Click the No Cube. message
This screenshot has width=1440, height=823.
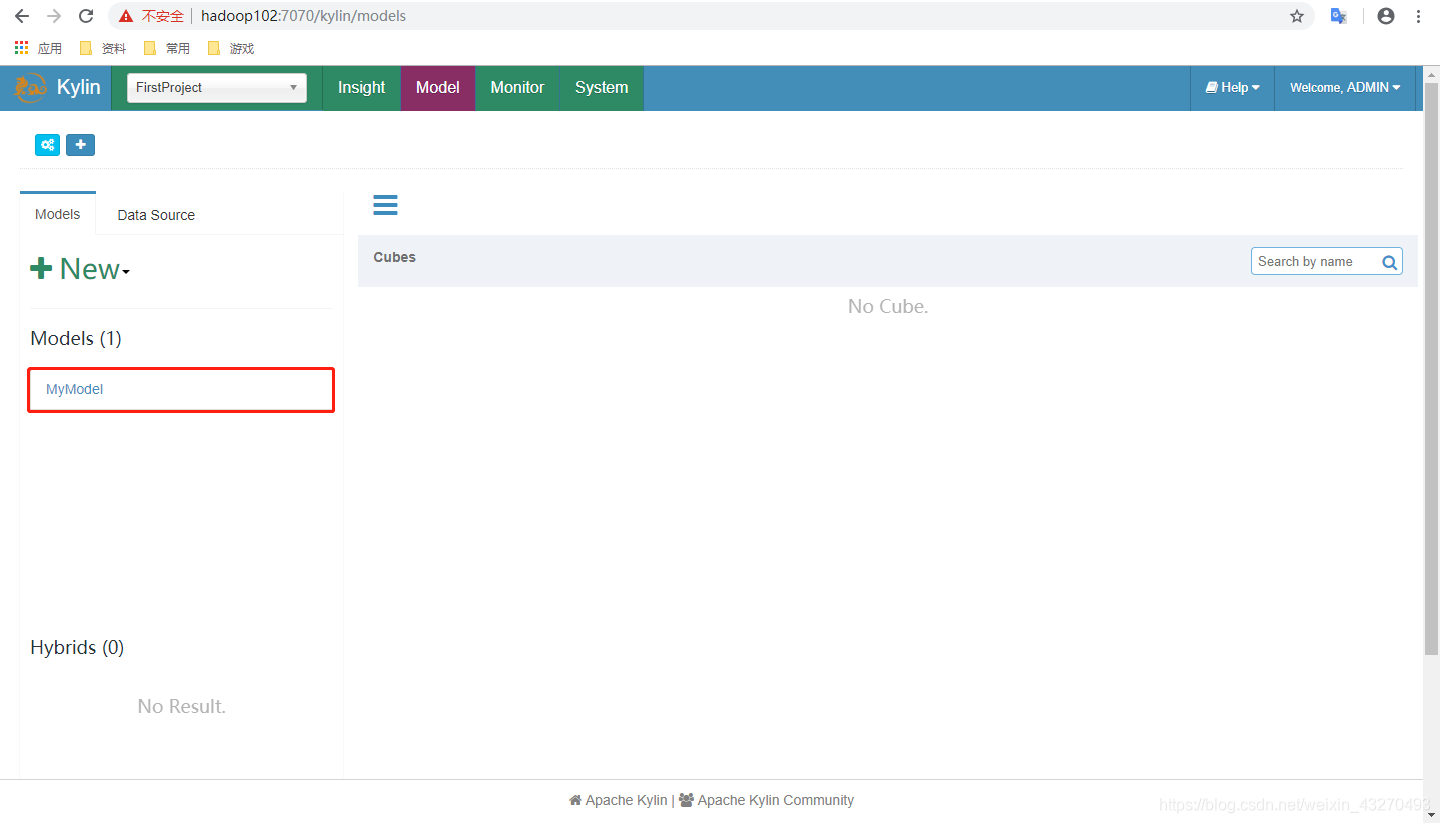(888, 306)
